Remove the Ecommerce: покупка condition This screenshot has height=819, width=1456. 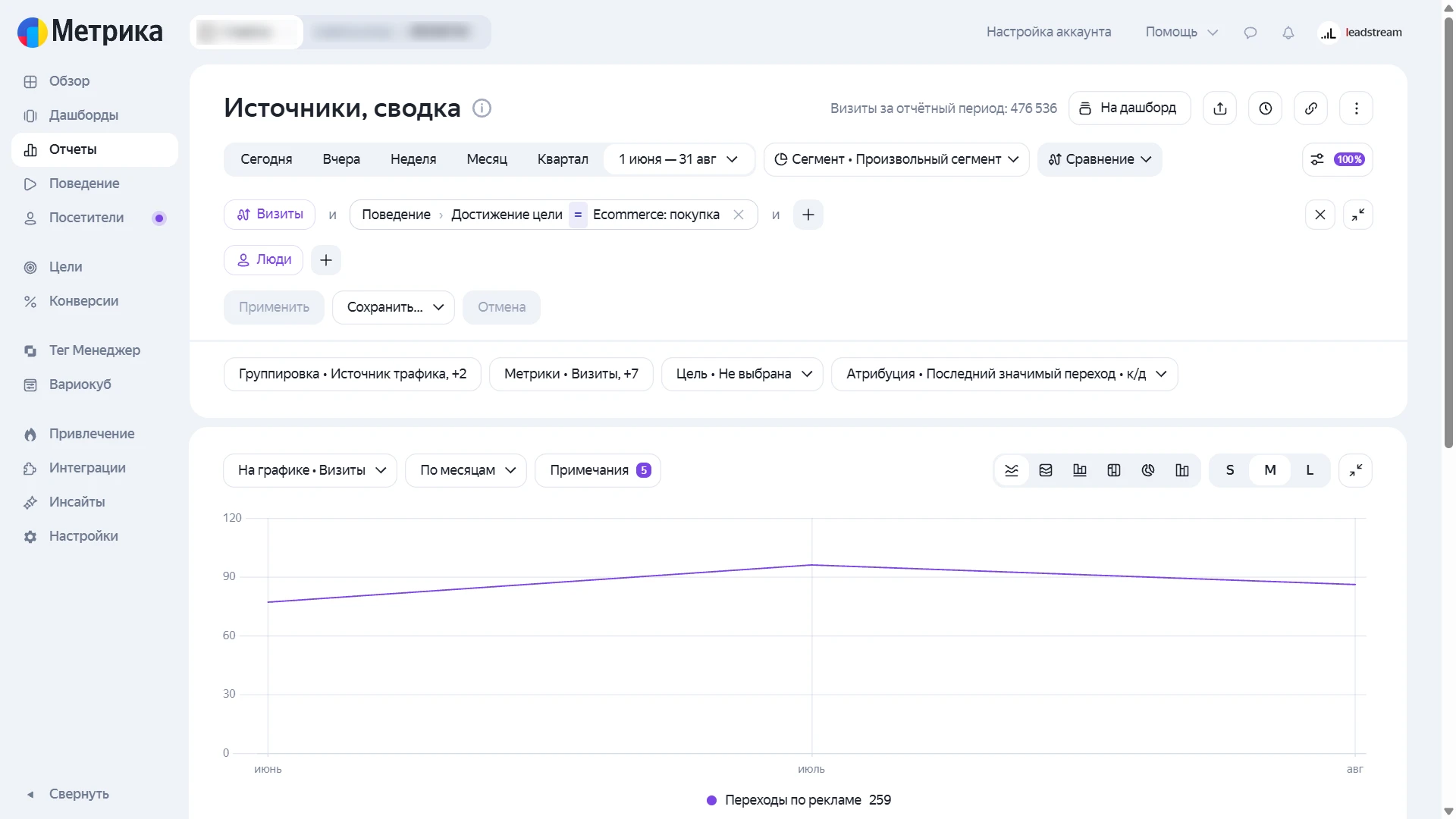[739, 215]
